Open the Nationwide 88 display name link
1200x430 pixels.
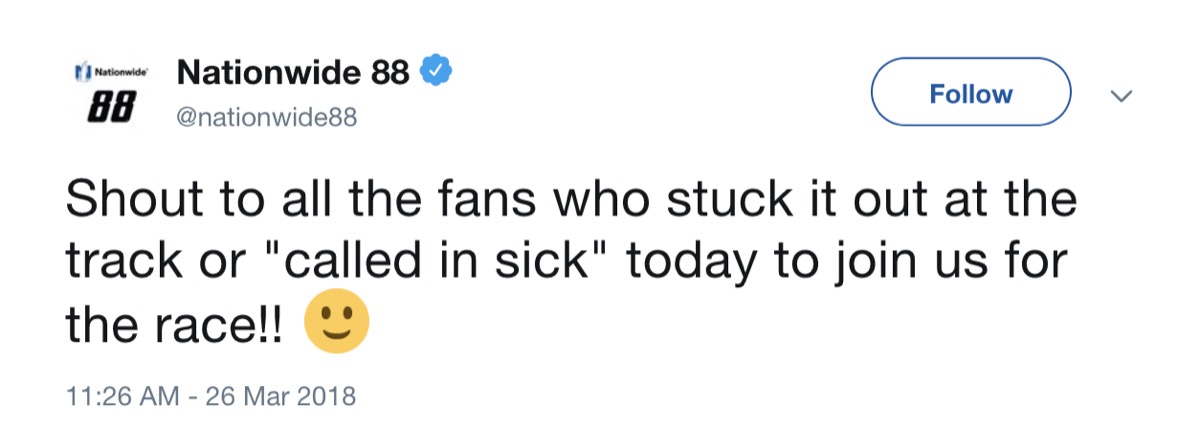coord(292,73)
